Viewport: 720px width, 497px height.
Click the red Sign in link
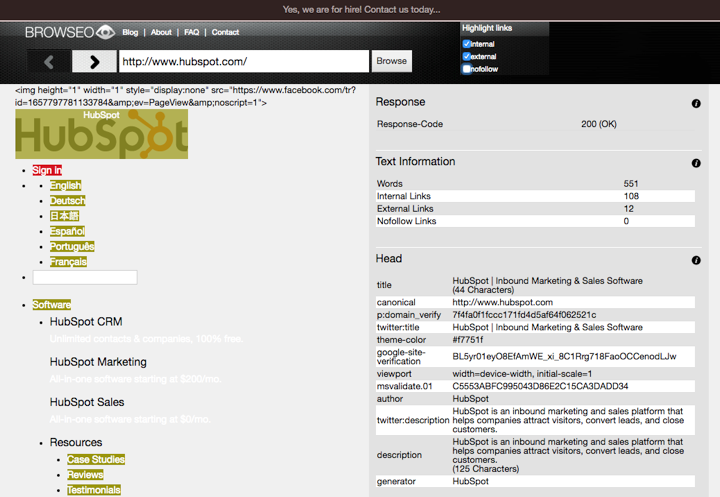pos(47,171)
